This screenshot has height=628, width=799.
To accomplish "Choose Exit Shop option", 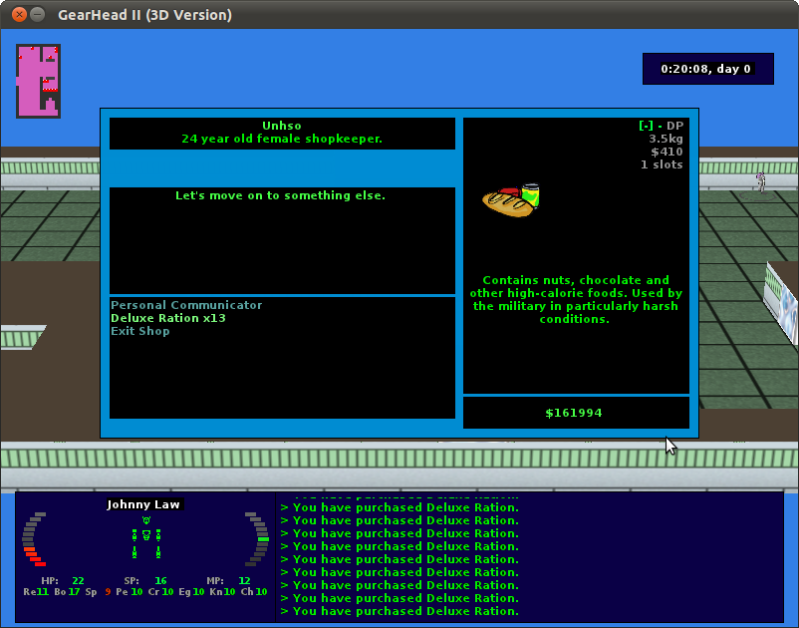I will pos(140,331).
